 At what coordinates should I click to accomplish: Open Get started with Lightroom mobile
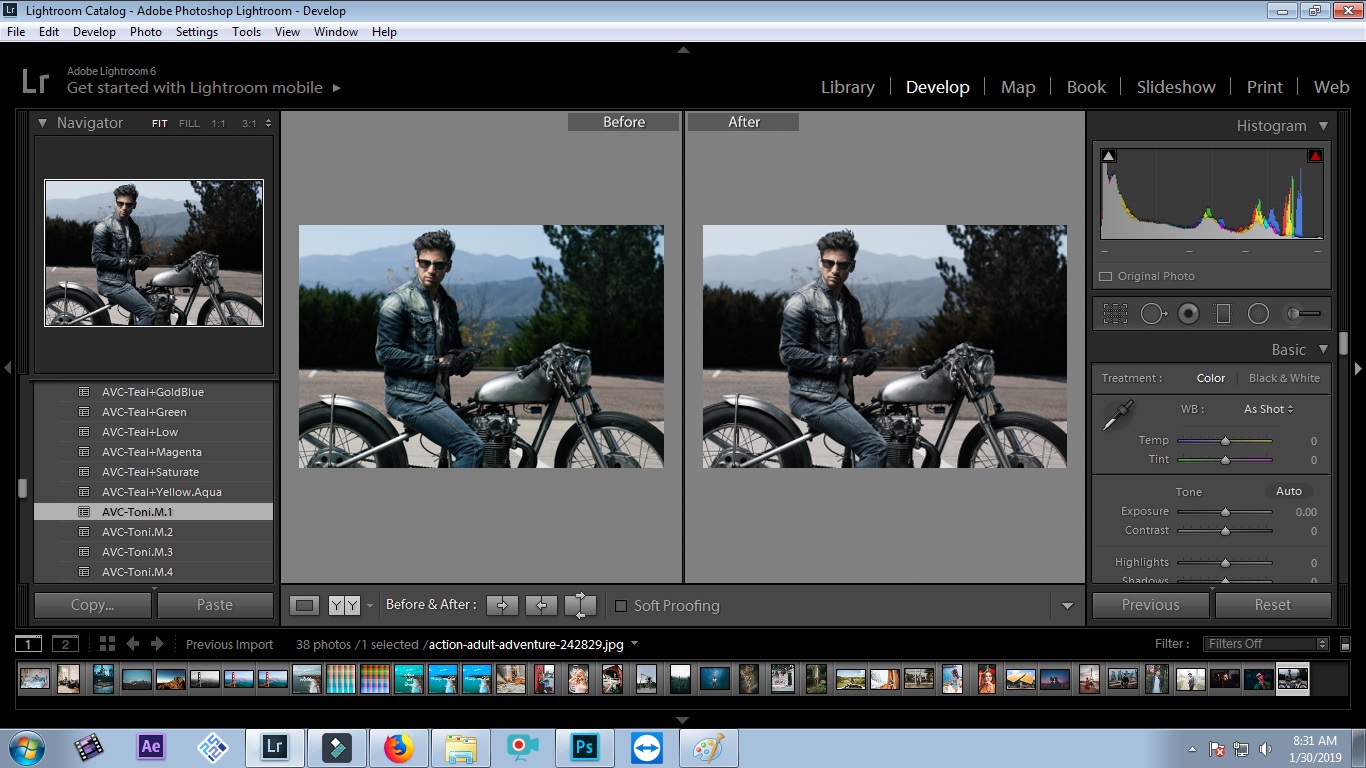coord(203,88)
